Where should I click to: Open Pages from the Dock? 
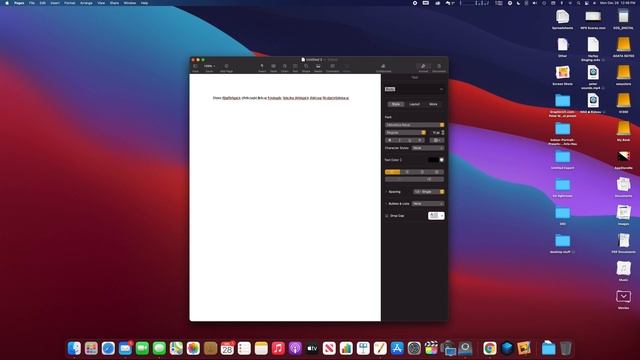coord(380,348)
